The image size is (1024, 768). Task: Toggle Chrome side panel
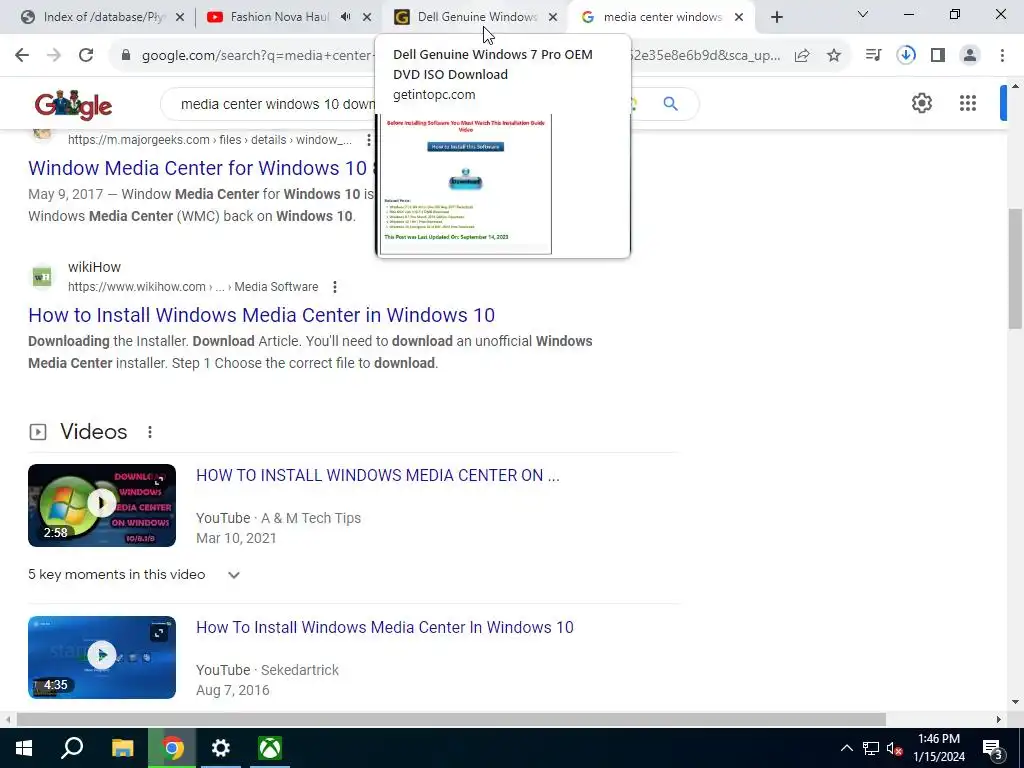(x=938, y=56)
